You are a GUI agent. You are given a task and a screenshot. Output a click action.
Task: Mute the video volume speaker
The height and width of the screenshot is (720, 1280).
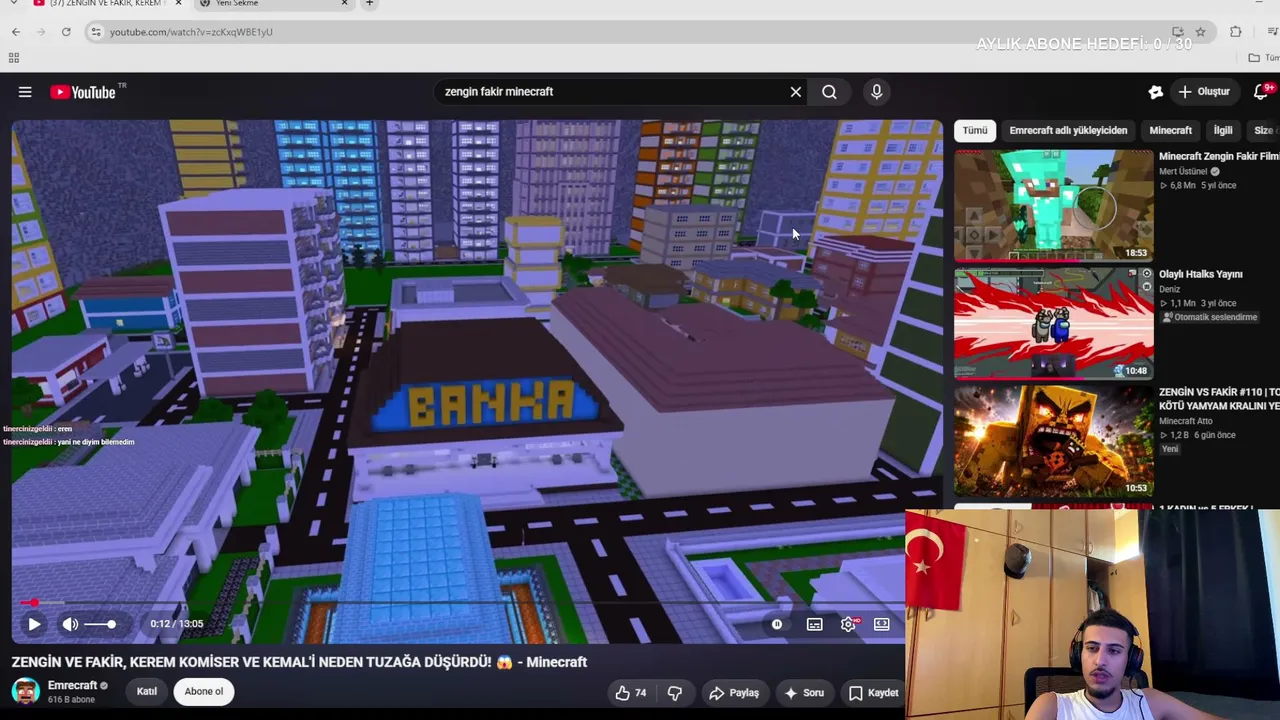(x=70, y=624)
